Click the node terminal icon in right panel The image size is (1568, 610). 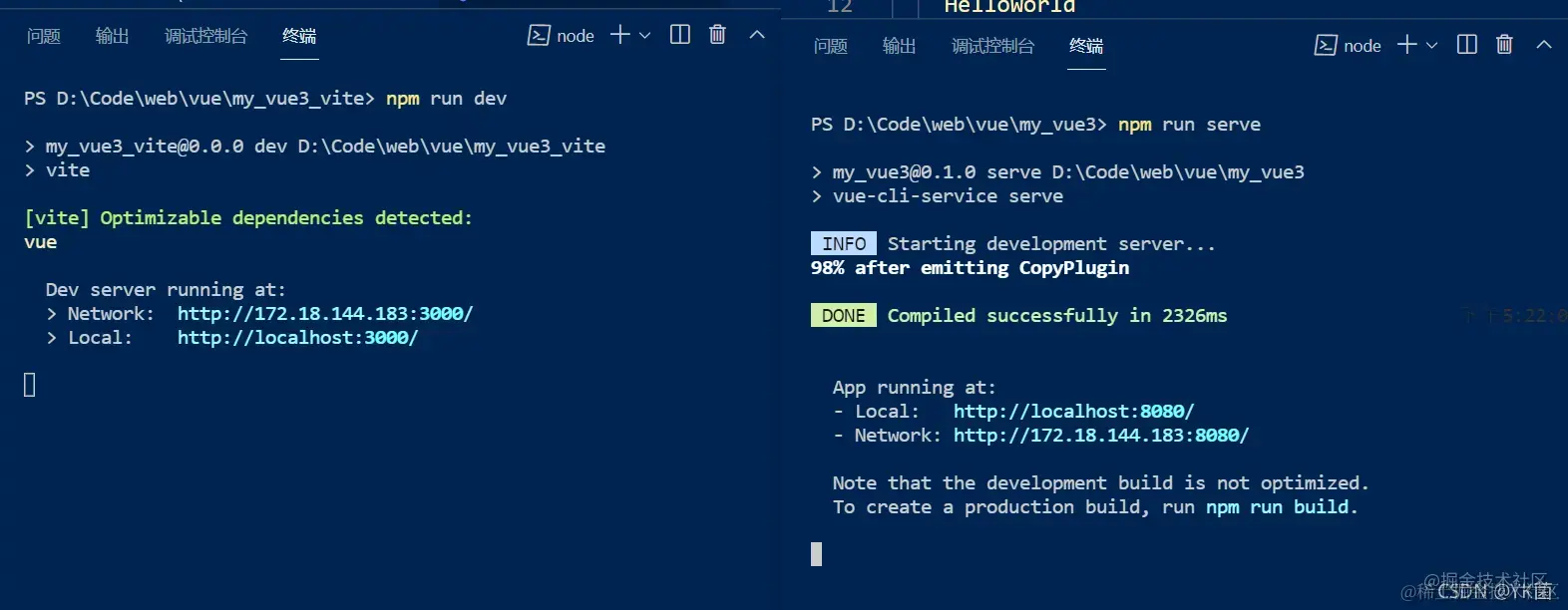click(x=1326, y=46)
